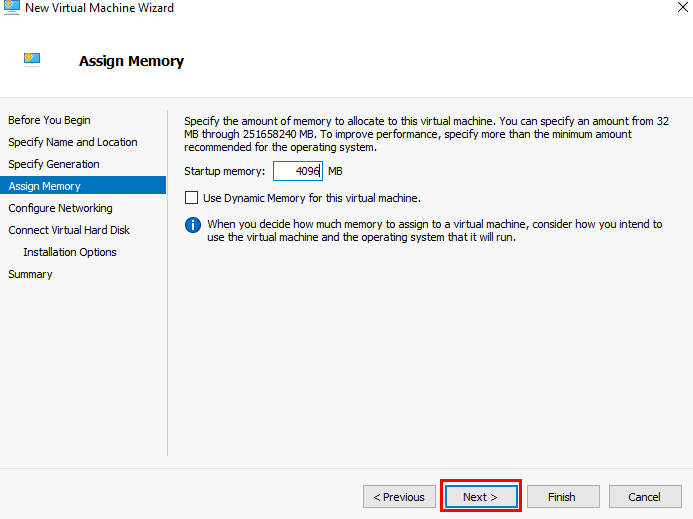Select the Specify Generation step
693x519 pixels.
53,164
